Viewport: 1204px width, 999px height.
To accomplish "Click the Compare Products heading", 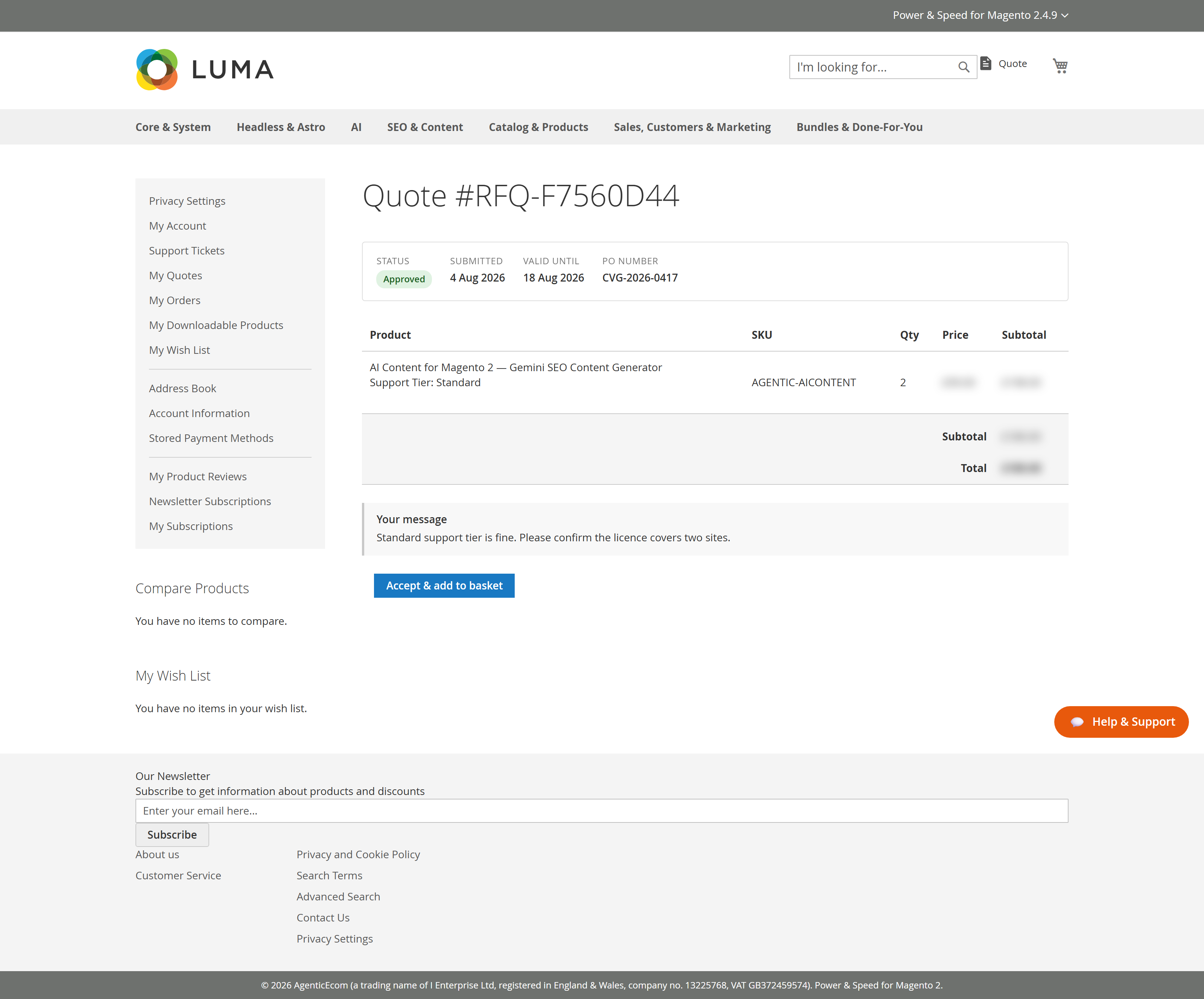I will click(192, 588).
